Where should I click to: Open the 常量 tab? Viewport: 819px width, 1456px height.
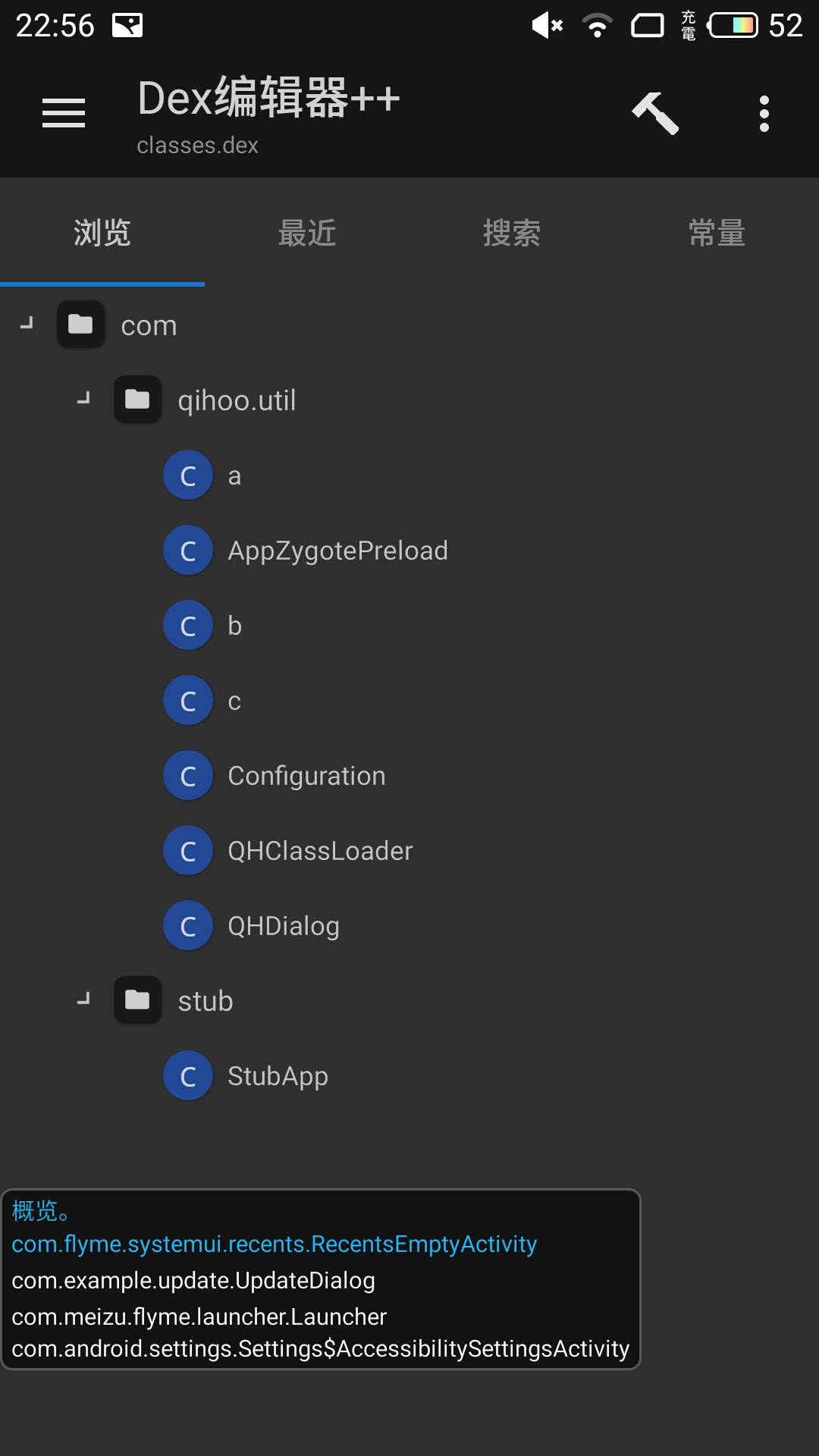(717, 233)
